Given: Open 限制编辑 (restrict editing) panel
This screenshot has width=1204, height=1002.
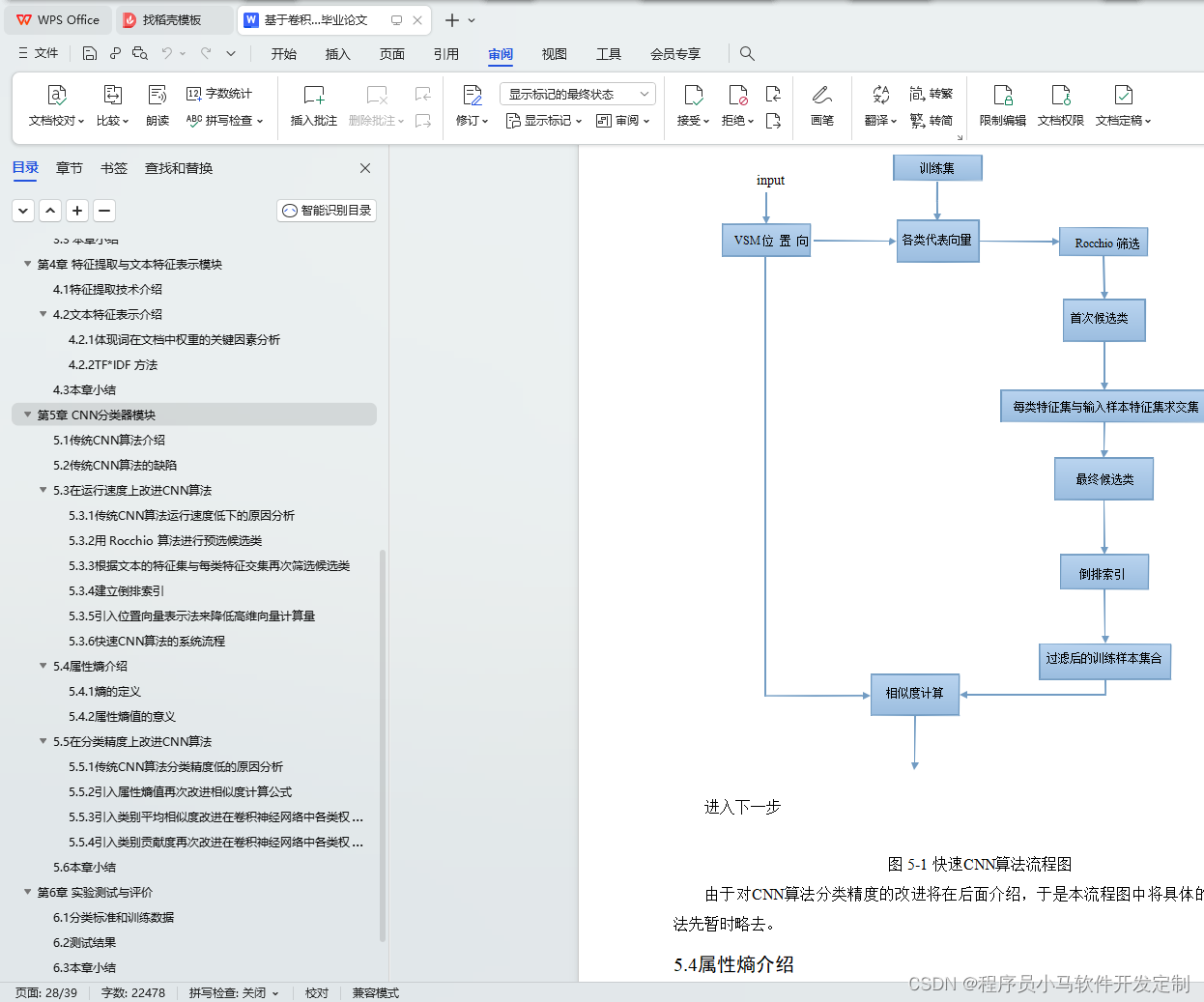Looking at the screenshot, I should click(1002, 105).
